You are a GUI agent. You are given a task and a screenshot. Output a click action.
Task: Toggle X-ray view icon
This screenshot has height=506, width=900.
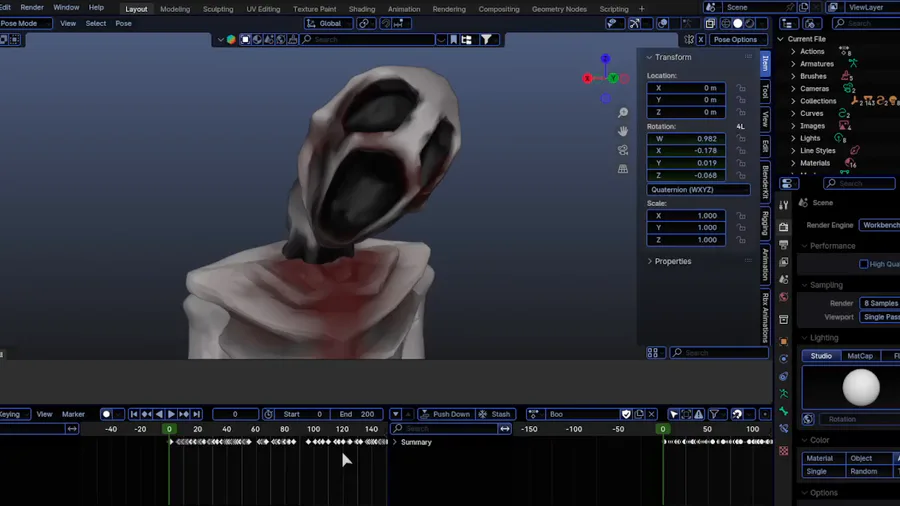[710, 24]
